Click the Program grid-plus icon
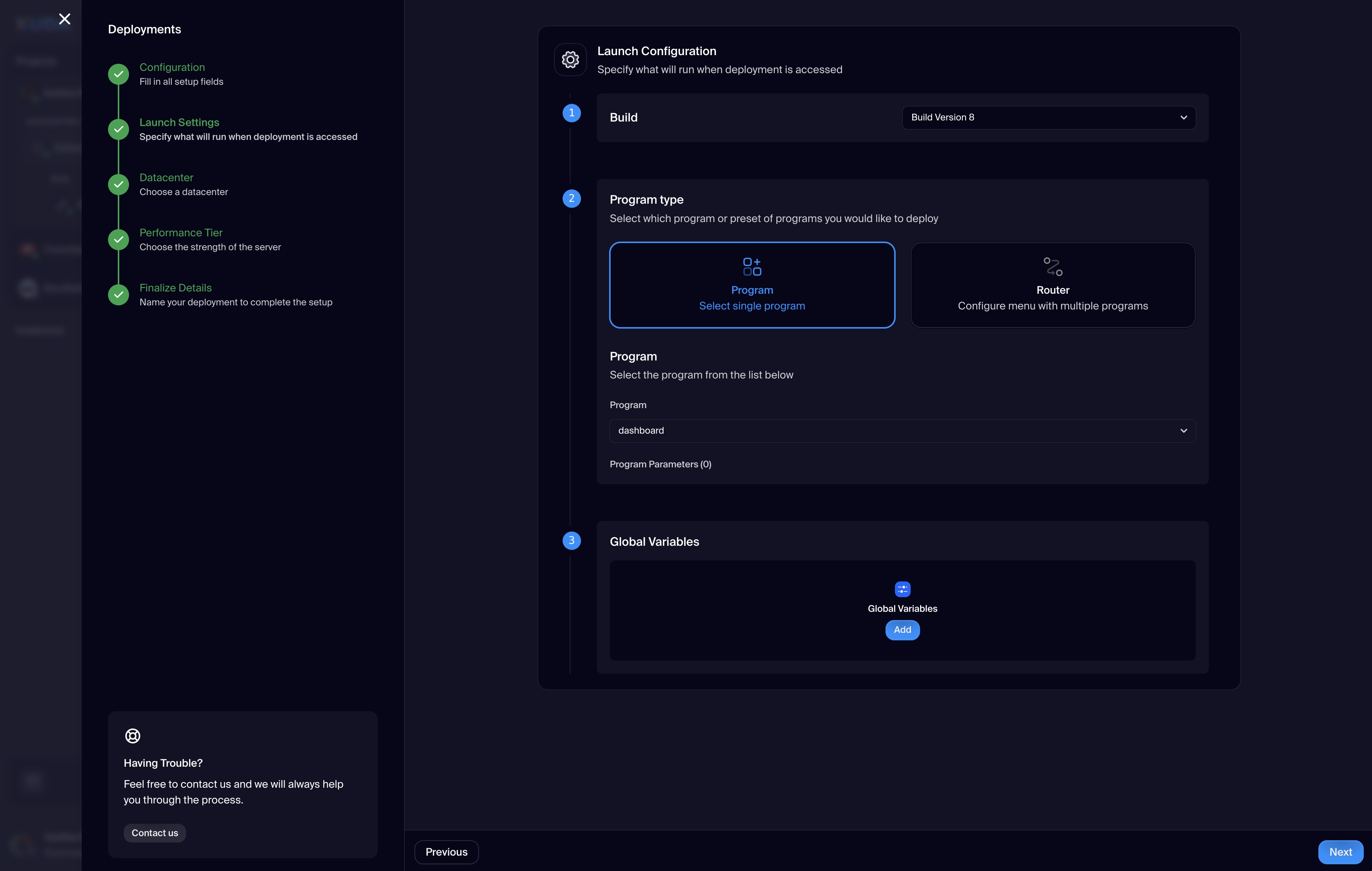 pyautogui.click(x=752, y=267)
